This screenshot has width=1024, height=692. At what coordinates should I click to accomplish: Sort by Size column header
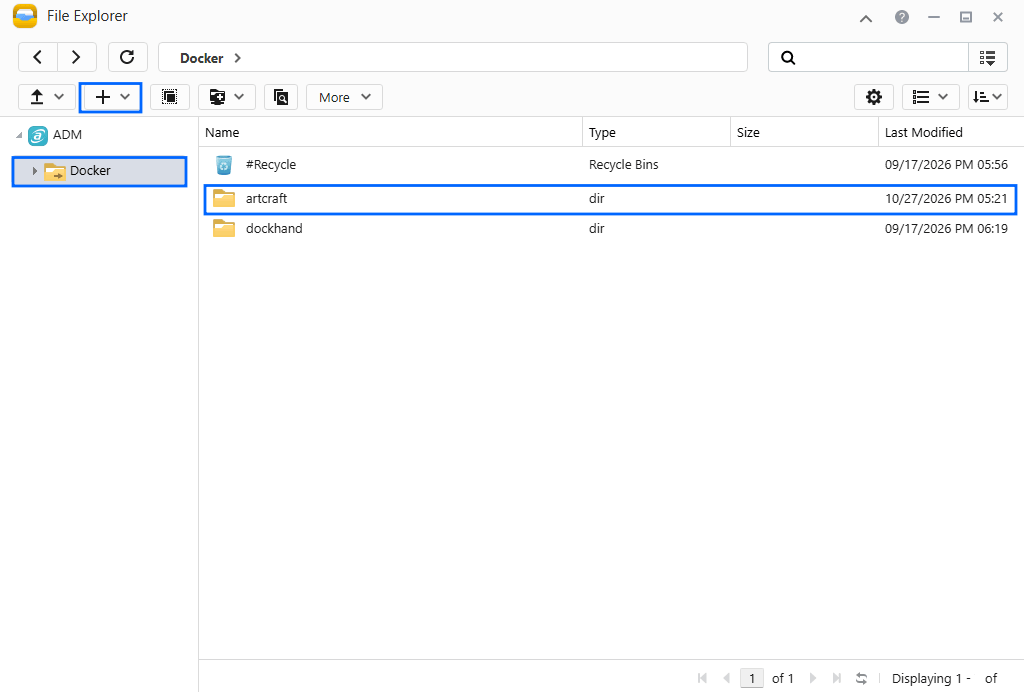[x=805, y=133]
